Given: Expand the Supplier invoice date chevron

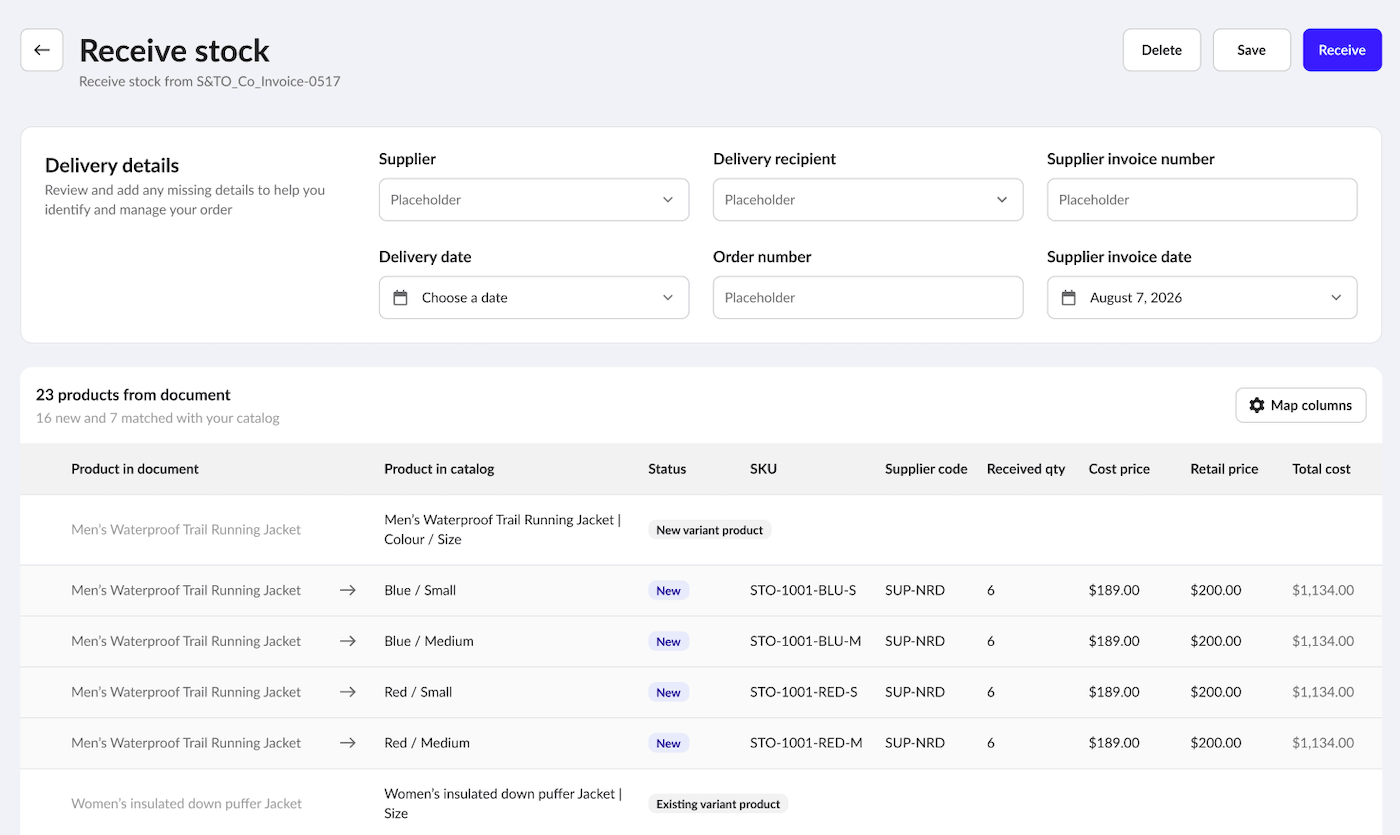Looking at the screenshot, I should [x=1336, y=298].
